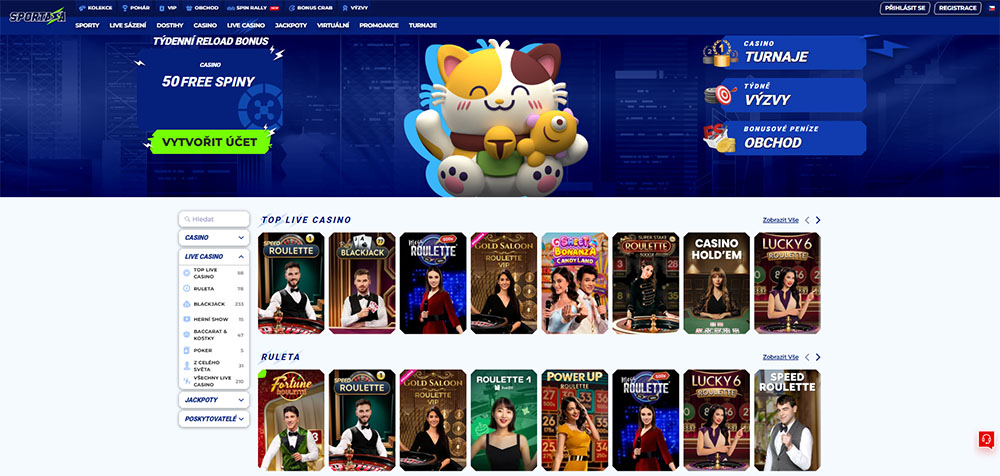Show previous games in Ruleta row
This screenshot has height=476, width=1000.
[x=807, y=357]
